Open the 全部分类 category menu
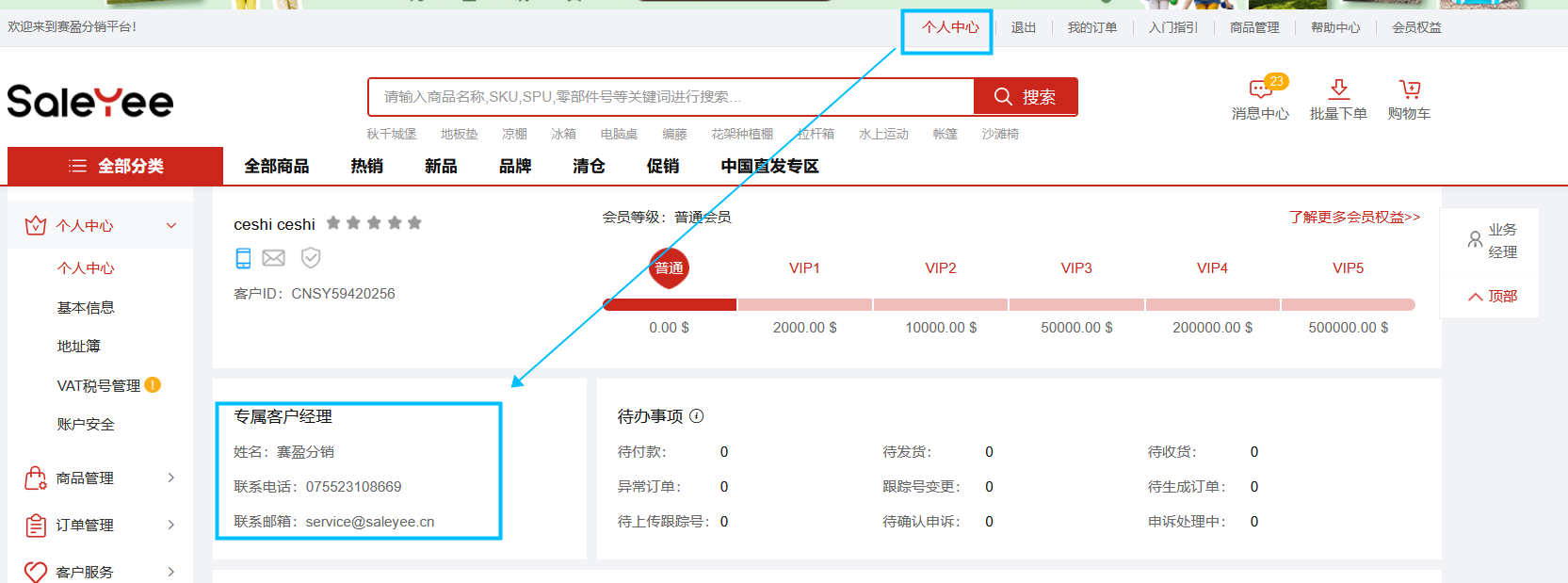The image size is (1568, 583). click(116, 167)
